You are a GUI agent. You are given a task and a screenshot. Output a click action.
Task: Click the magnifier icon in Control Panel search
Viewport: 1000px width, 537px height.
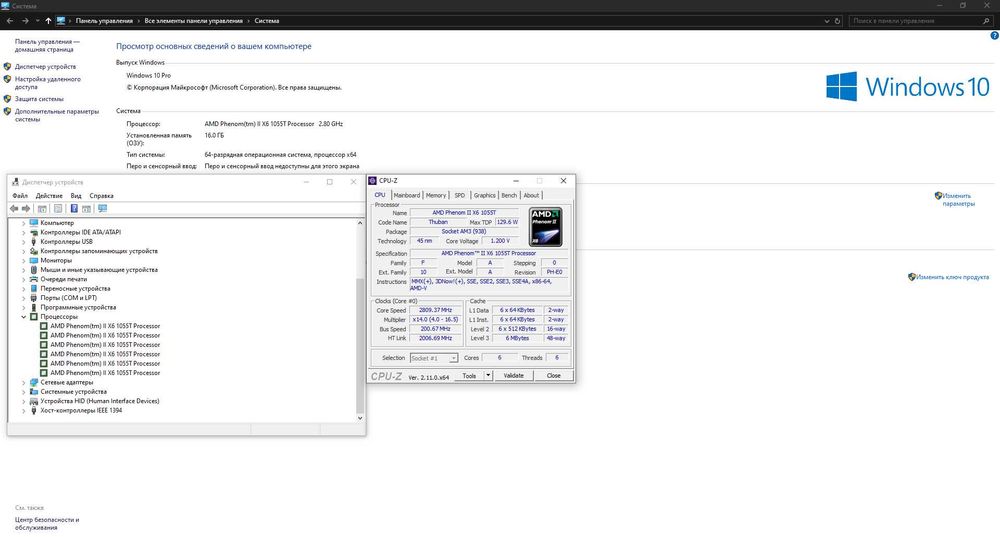tap(986, 20)
